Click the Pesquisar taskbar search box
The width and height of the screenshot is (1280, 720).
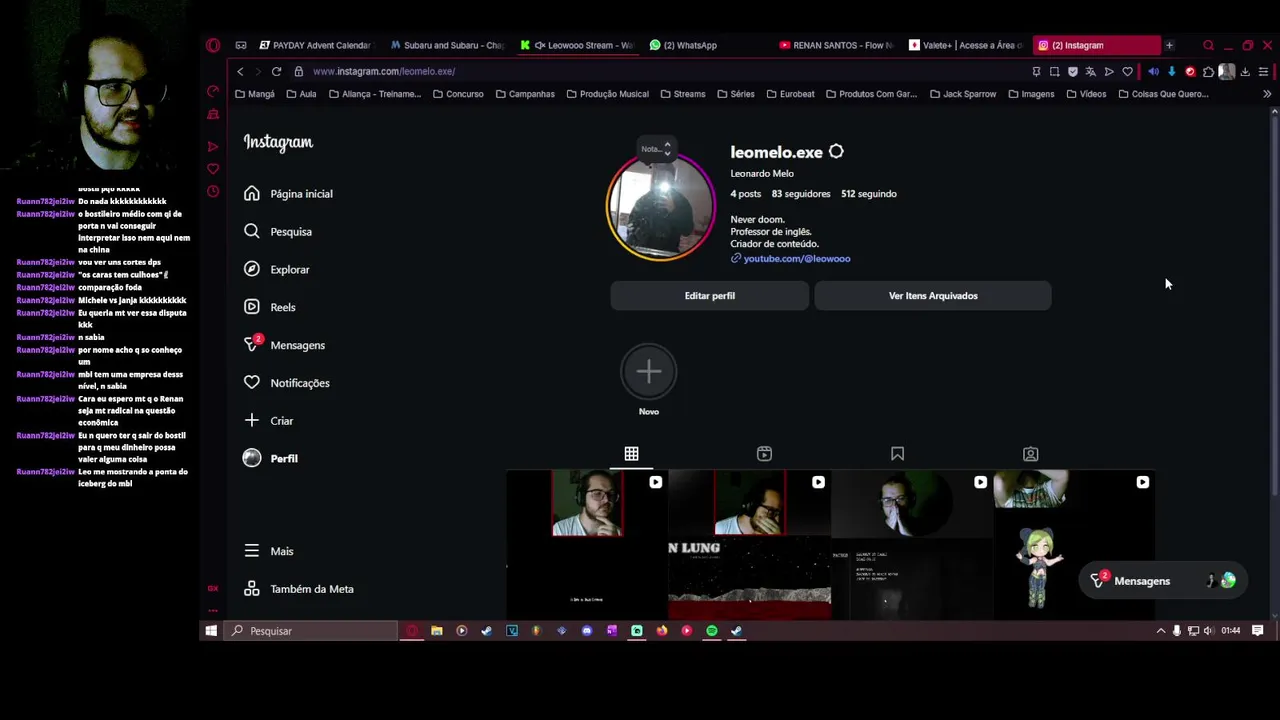(x=312, y=631)
